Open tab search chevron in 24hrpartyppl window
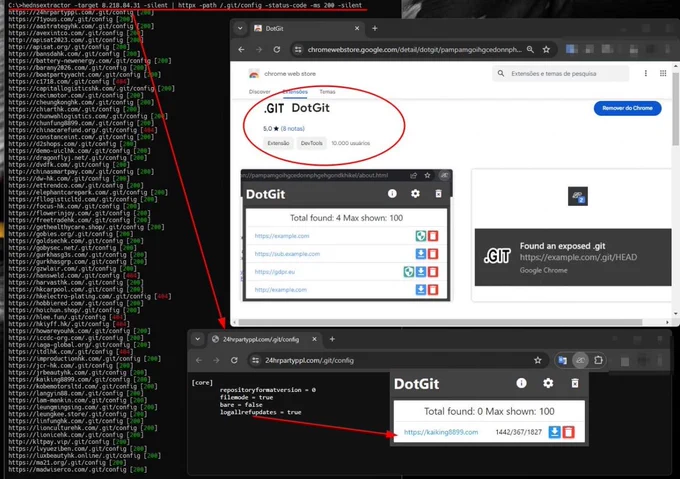The width and height of the screenshot is (680, 479). (197, 339)
